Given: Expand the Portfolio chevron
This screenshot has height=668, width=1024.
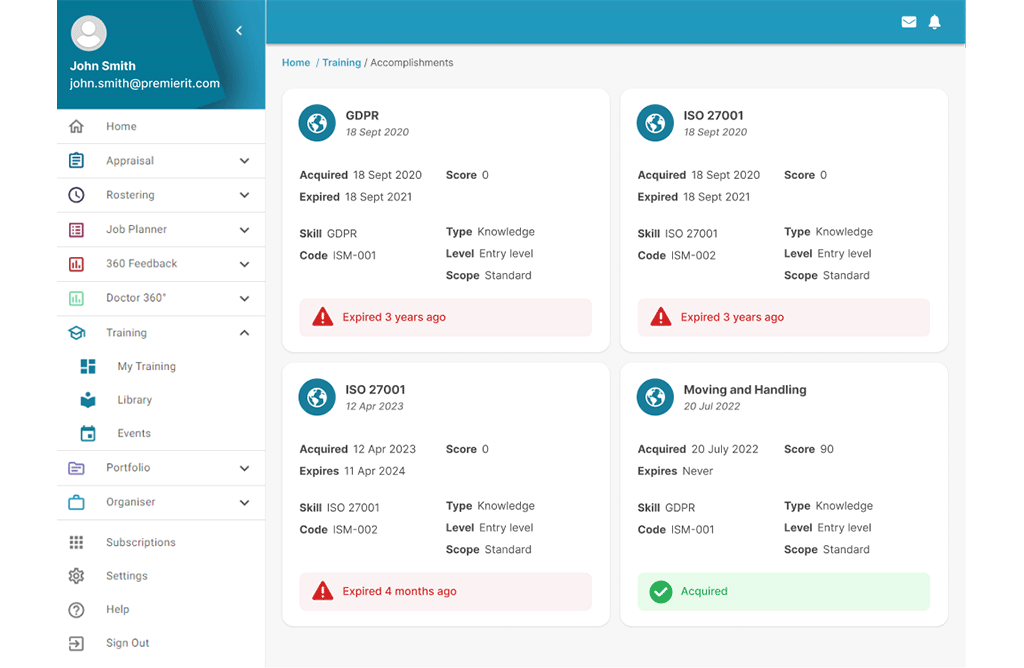Looking at the screenshot, I should tap(244, 468).
